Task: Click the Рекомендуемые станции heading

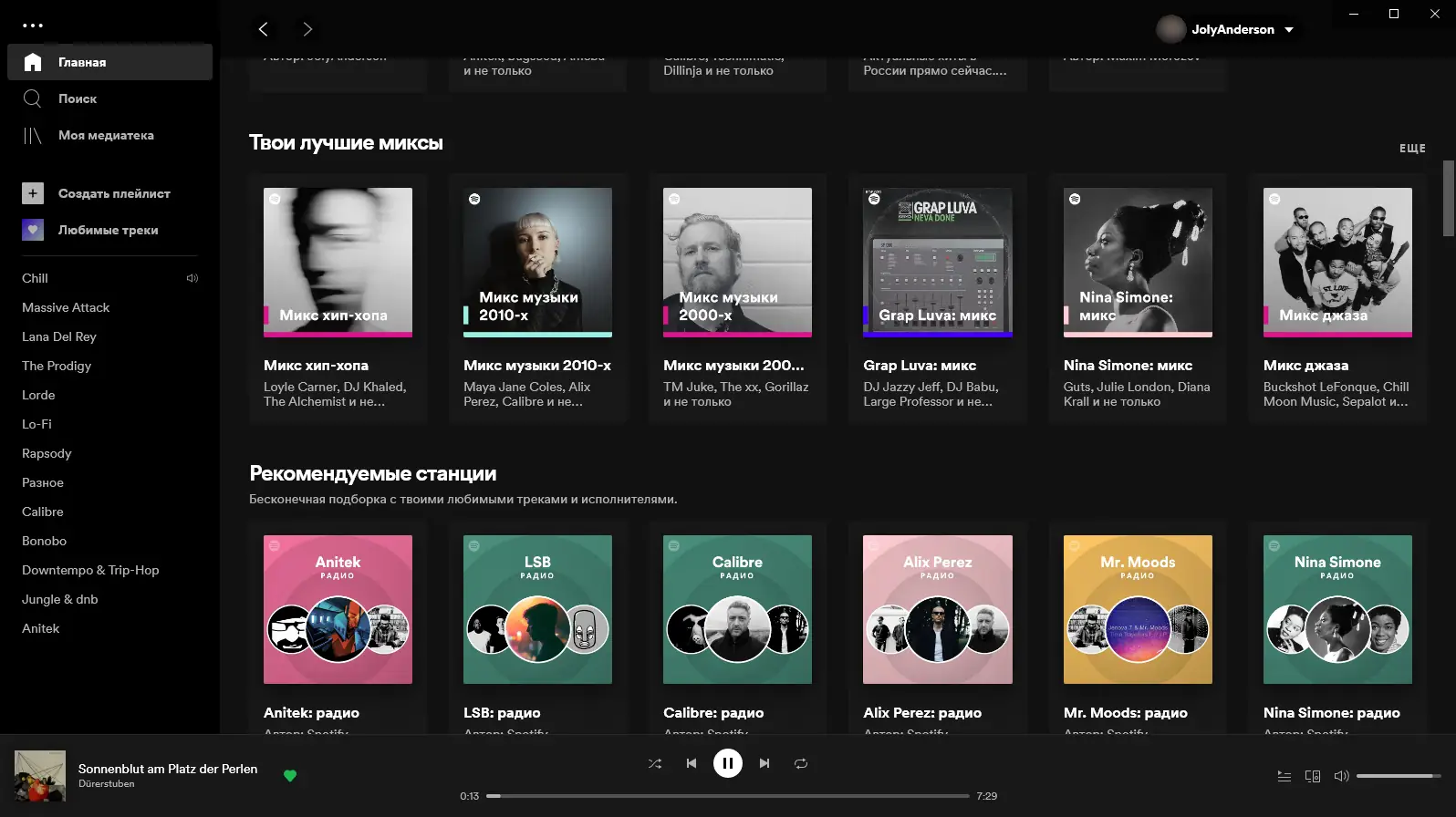Action: 373,473
